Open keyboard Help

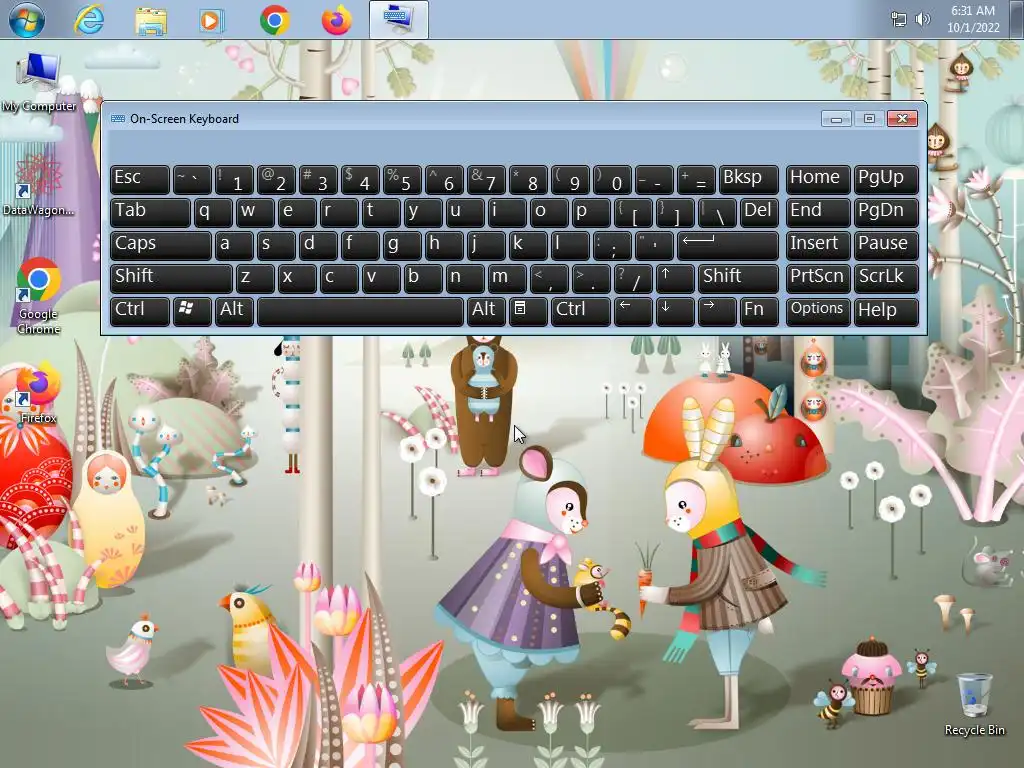click(886, 311)
